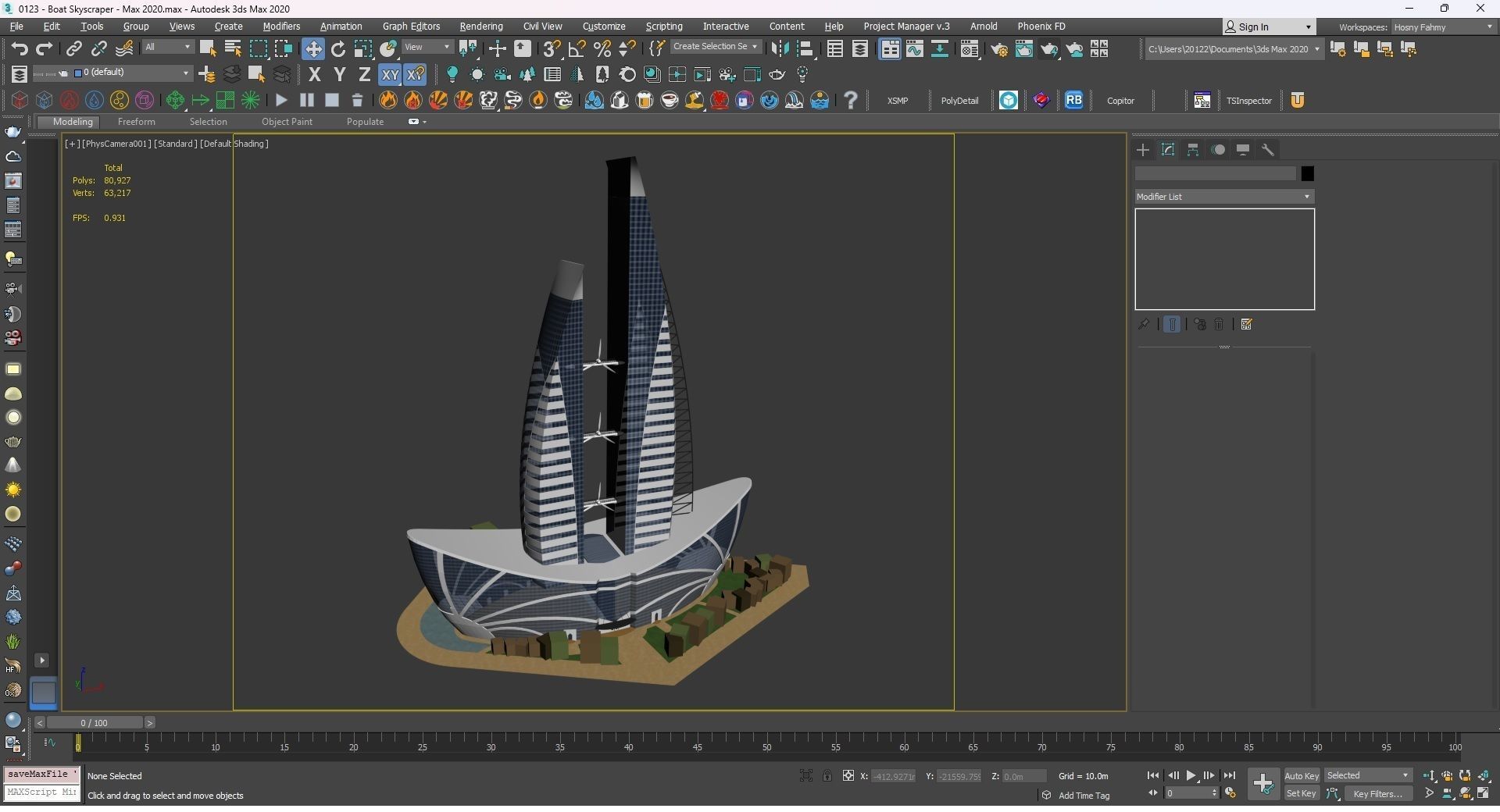Click the Select Object tool icon
This screenshot has height=812, width=1500.
pos(208,49)
